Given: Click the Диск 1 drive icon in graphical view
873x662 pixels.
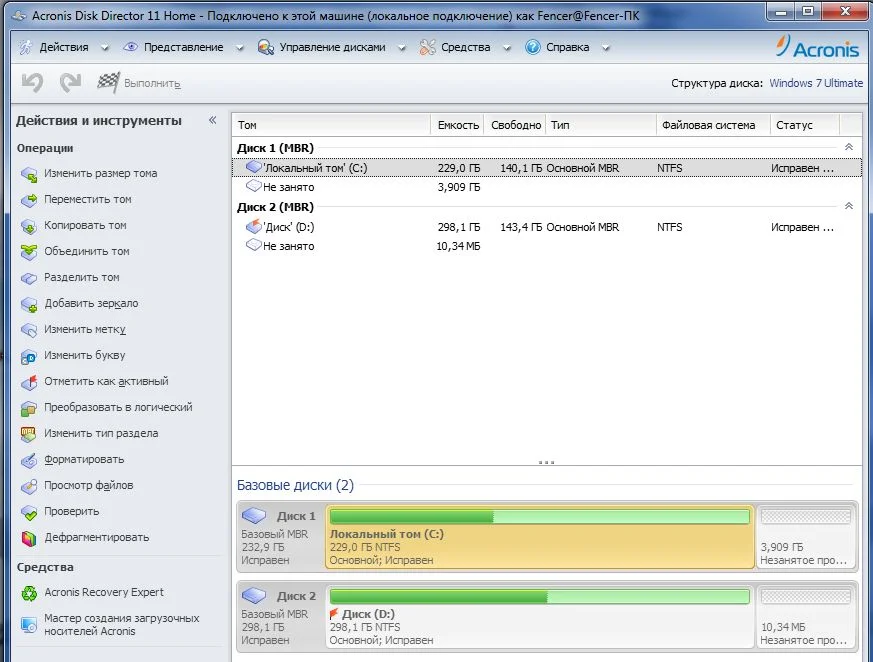Looking at the screenshot, I should point(254,516).
